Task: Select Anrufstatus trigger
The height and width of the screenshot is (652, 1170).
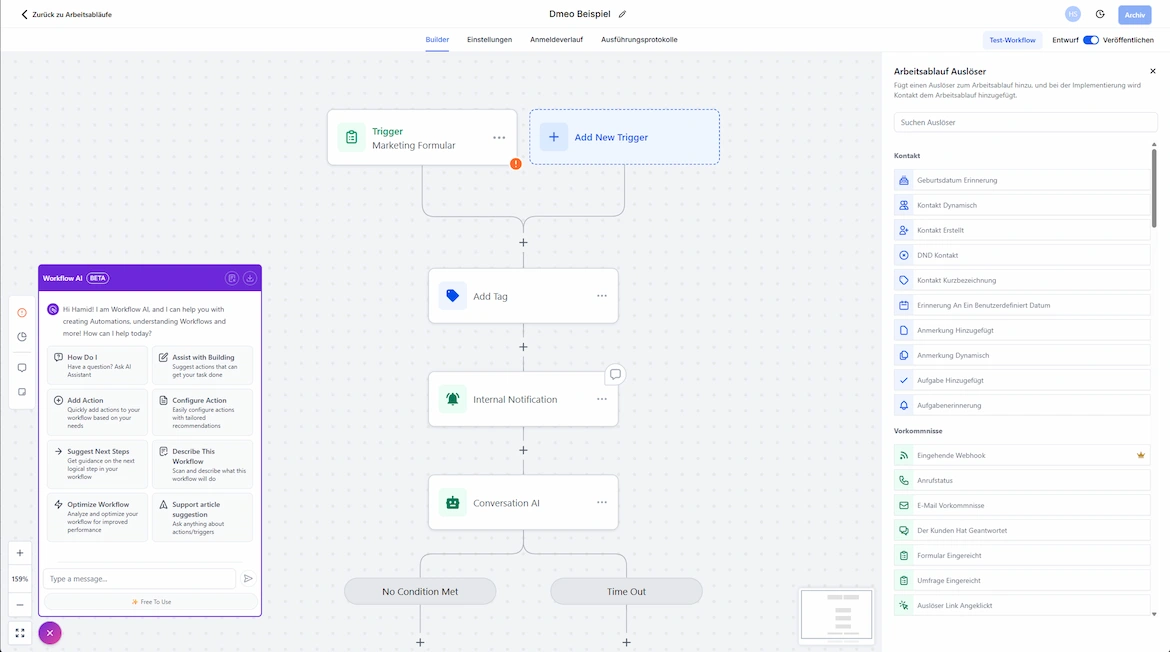Action: click(1022, 480)
